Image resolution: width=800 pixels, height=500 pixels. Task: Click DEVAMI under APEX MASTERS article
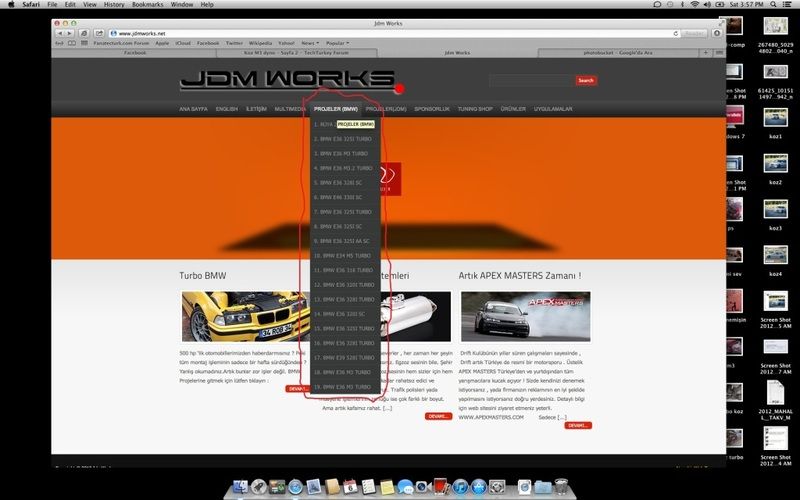click(578, 425)
